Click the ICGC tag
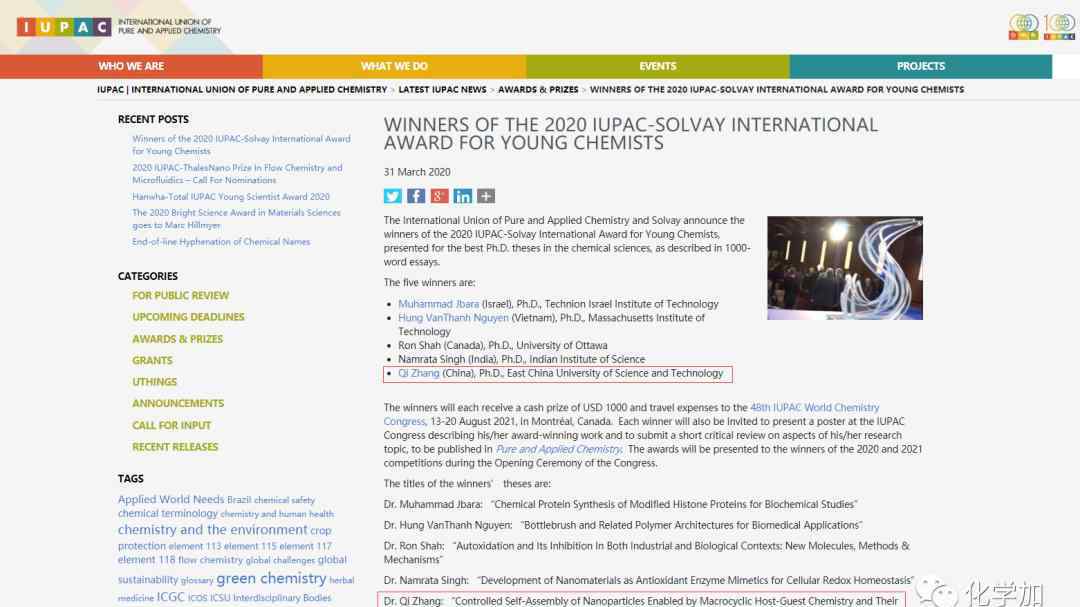The height and width of the screenshot is (607, 1080). (171, 597)
